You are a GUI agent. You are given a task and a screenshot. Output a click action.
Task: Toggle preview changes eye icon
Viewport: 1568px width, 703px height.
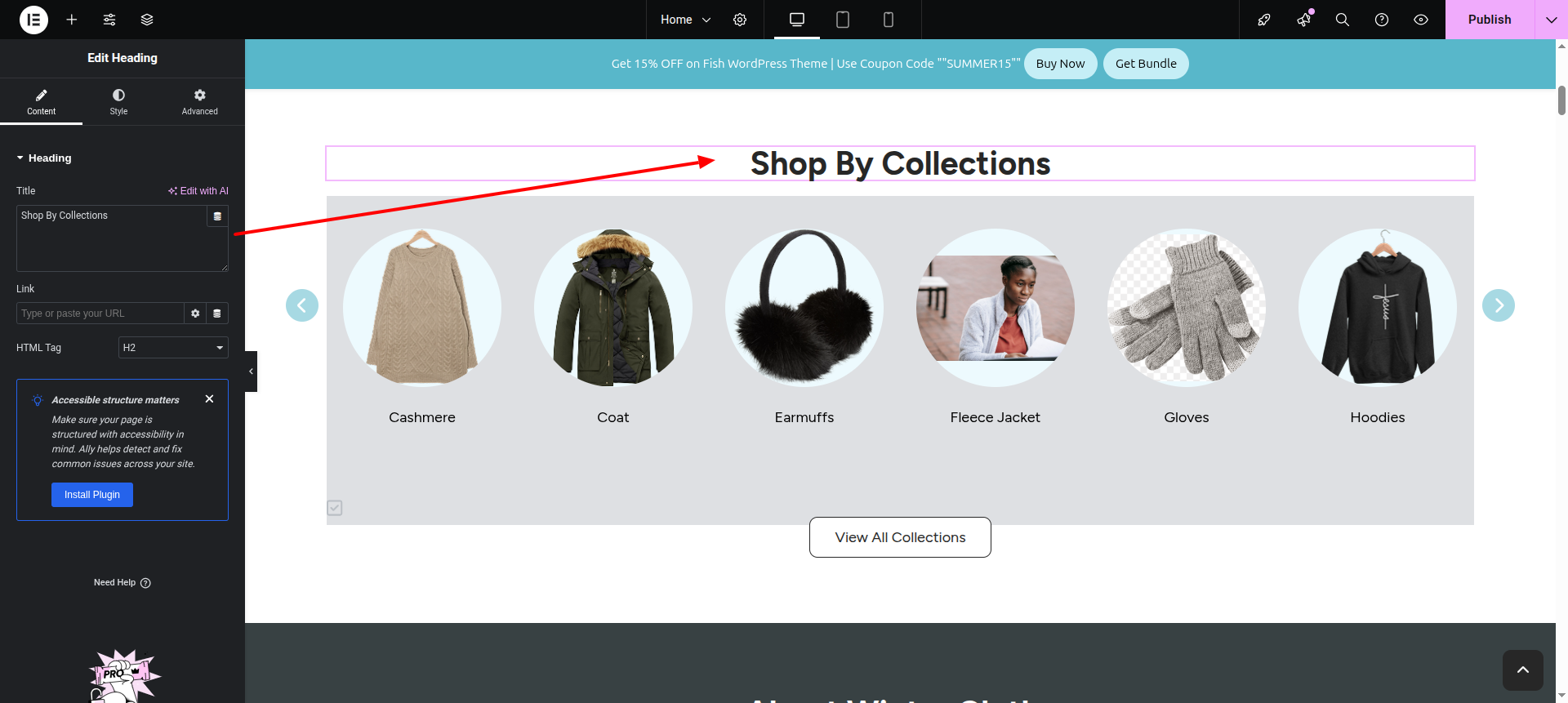pyautogui.click(x=1421, y=20)
